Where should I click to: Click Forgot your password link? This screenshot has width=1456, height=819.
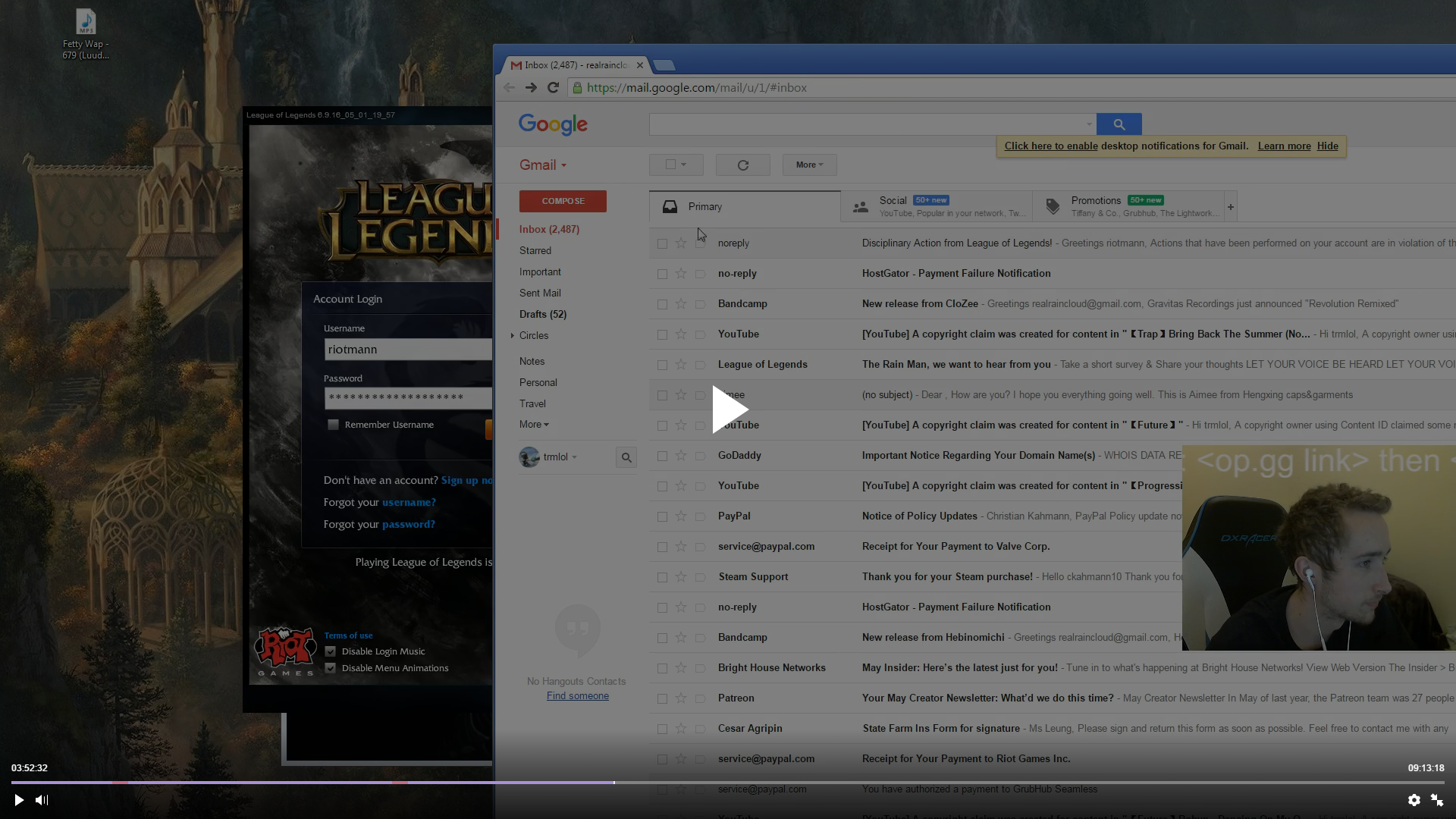[409, 524]
